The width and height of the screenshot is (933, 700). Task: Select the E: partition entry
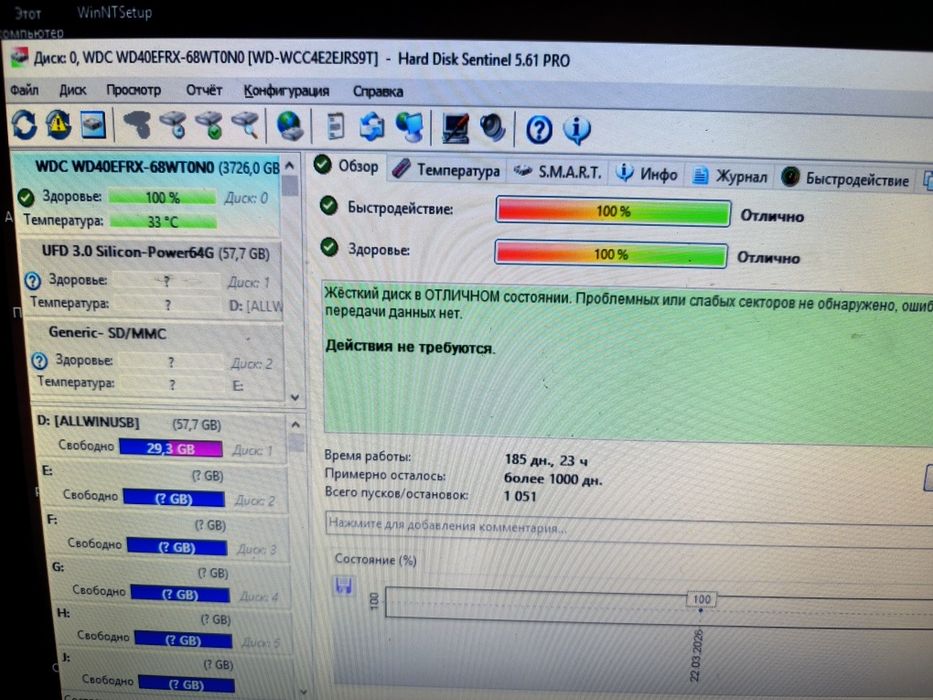(x=163, y=488)
